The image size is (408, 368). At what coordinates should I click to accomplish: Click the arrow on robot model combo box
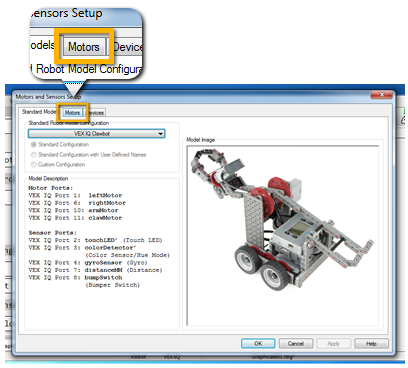161,134
